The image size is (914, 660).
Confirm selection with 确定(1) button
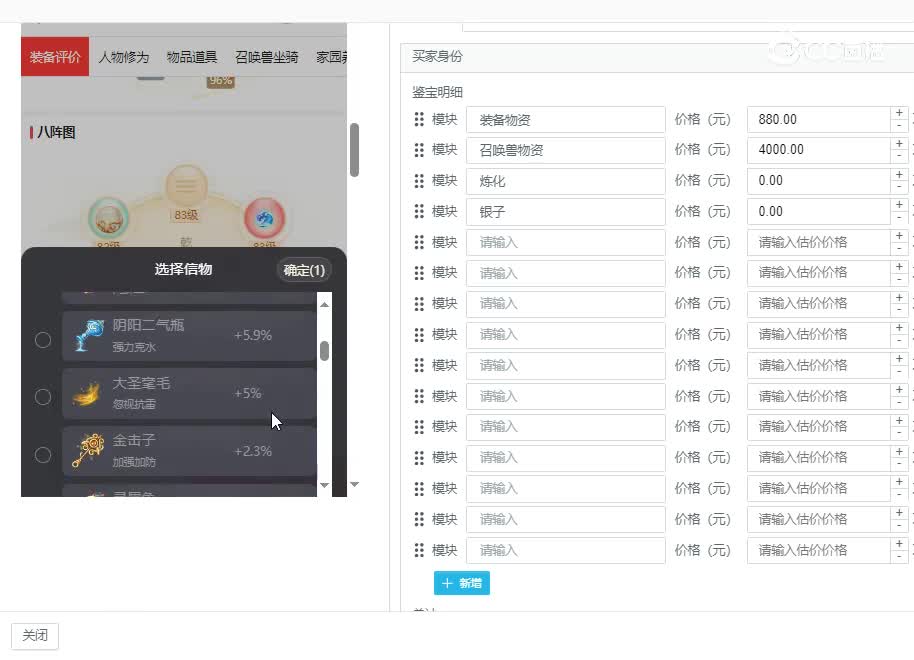pos(304,270)
